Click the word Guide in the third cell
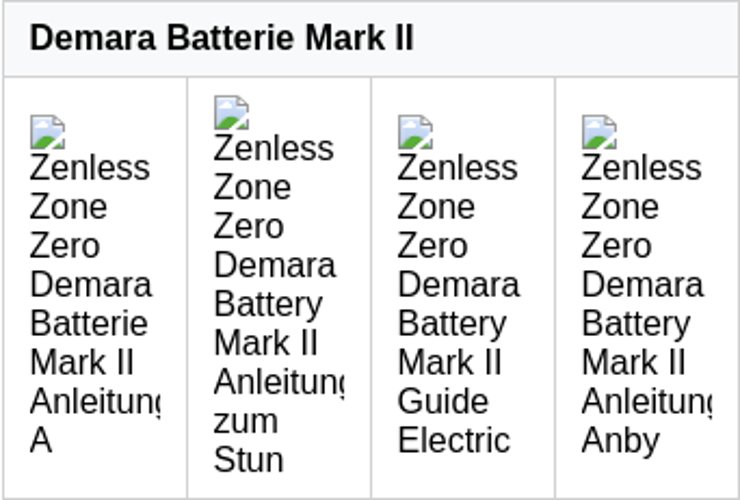This screenshot has width=740, height=500. pos(443,401)
